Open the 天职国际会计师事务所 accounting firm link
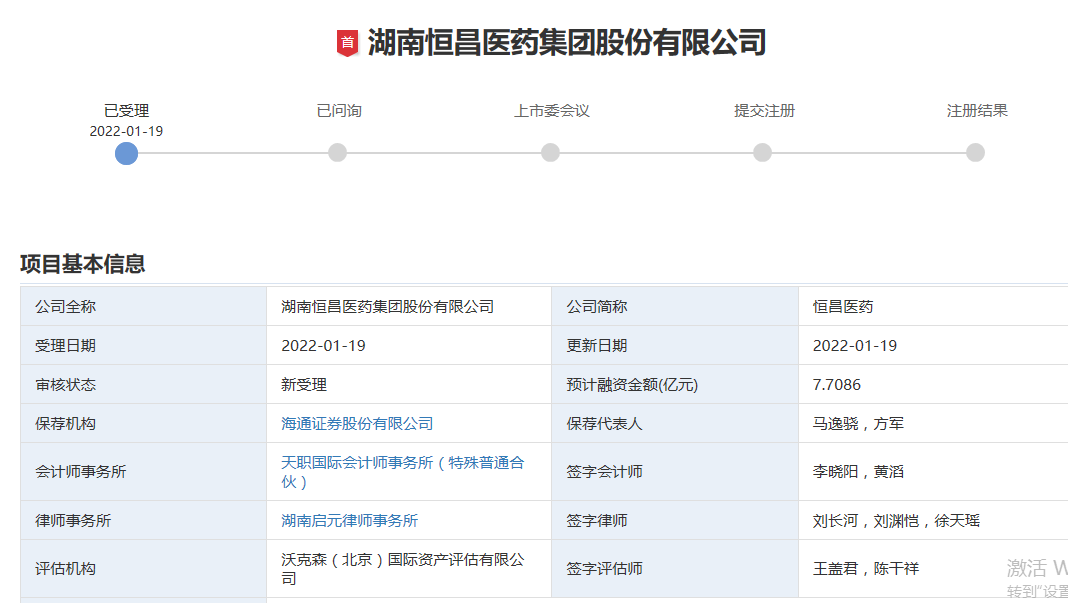The image size is (1068, 603). 403,471
